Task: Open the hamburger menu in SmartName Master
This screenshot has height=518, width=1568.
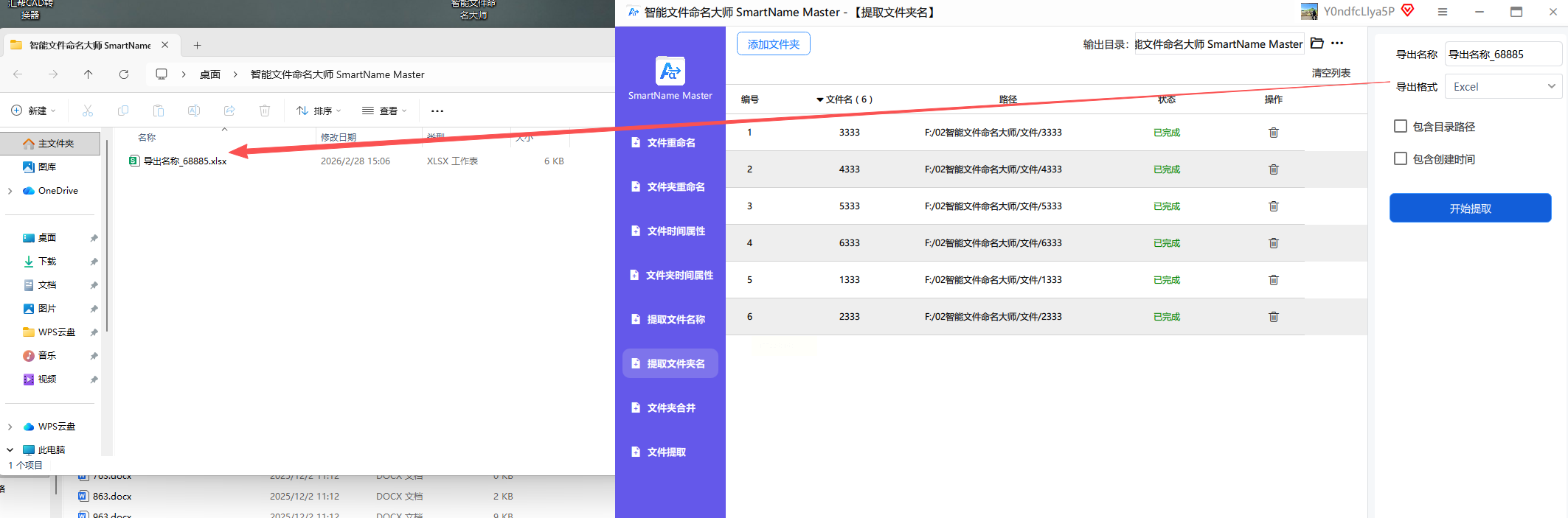Action: (x=1443, y=12)
